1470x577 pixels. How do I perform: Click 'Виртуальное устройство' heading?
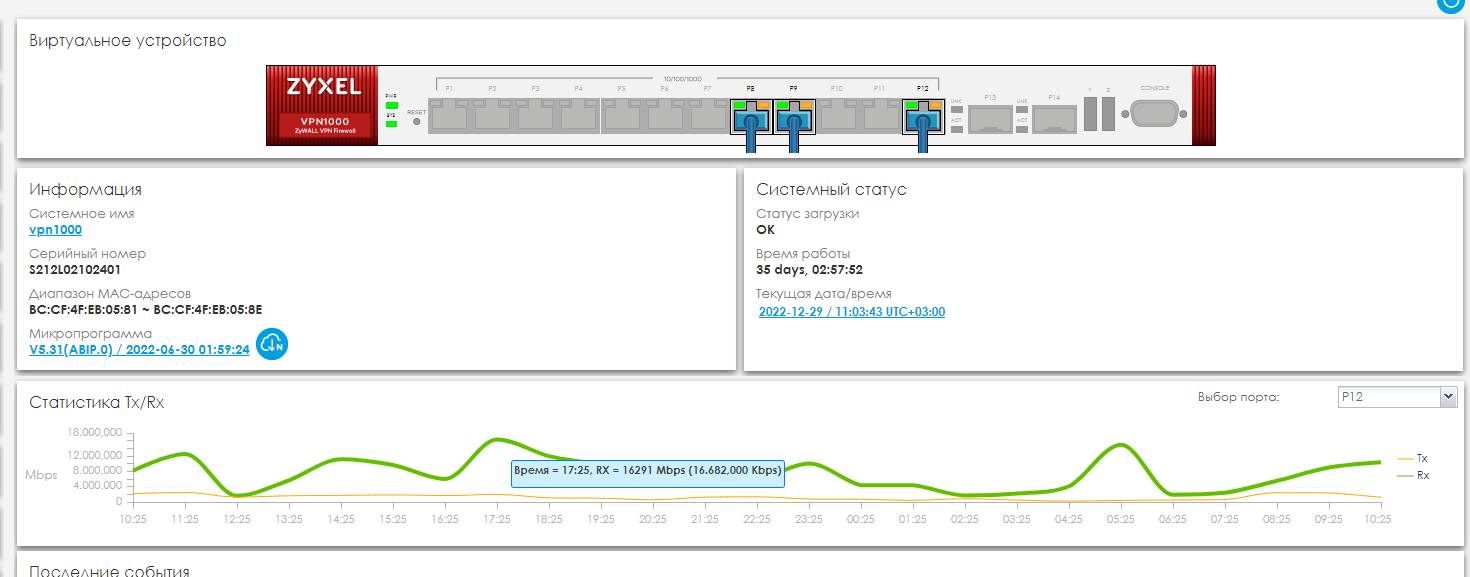128,41
